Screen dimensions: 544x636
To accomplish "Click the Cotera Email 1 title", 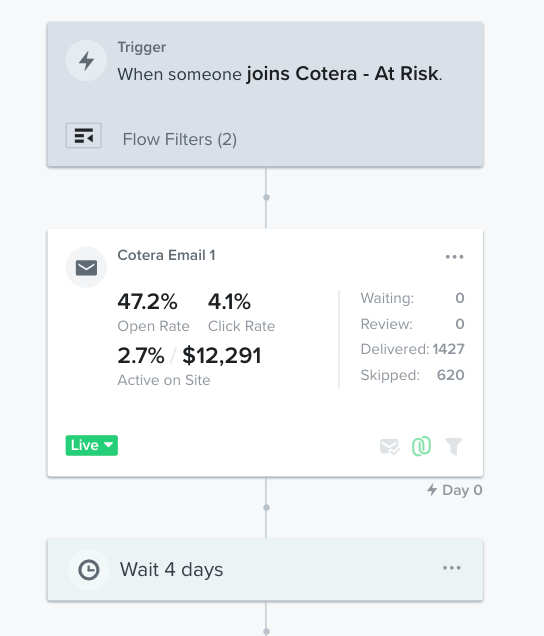I will pyautogui.click(x=166, y=255).
